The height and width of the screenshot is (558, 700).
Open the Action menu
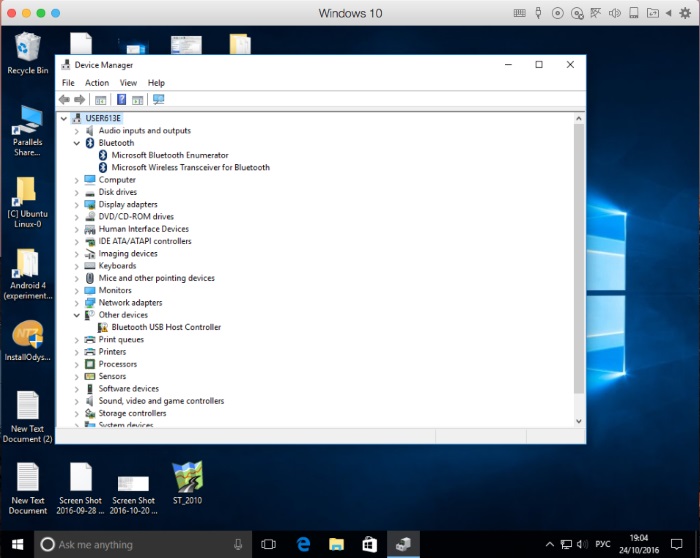pyautogui.click(x=97, y=83)
